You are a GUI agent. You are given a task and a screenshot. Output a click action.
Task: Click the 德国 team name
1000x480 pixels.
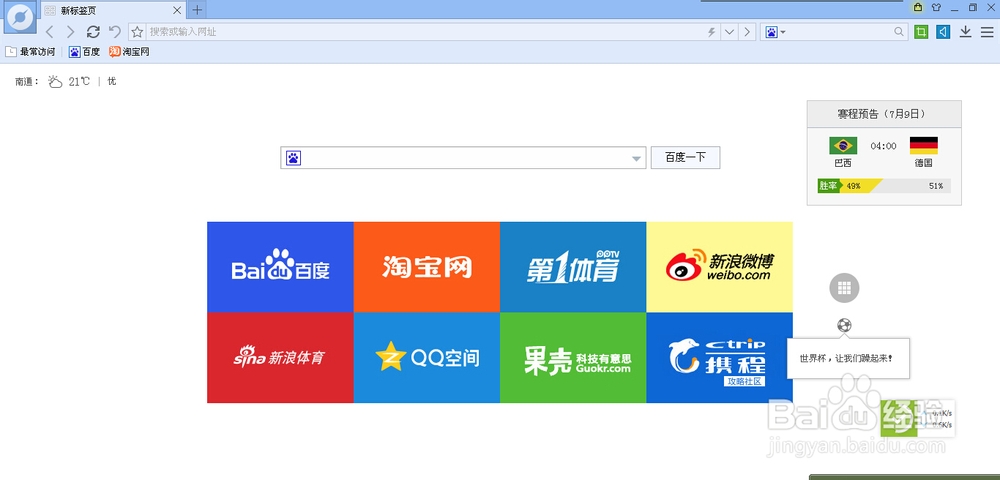tap(923, 163)
